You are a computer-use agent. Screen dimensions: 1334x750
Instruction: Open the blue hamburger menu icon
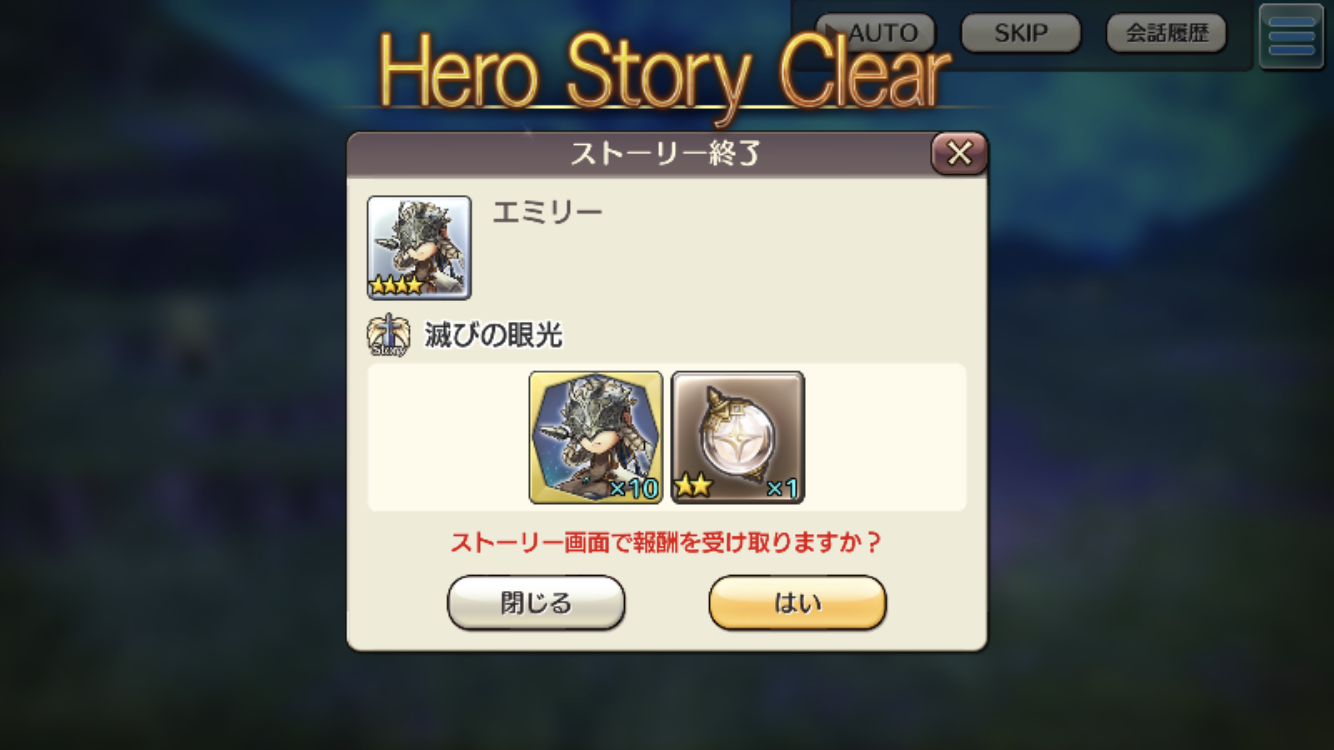point(1292,37)
